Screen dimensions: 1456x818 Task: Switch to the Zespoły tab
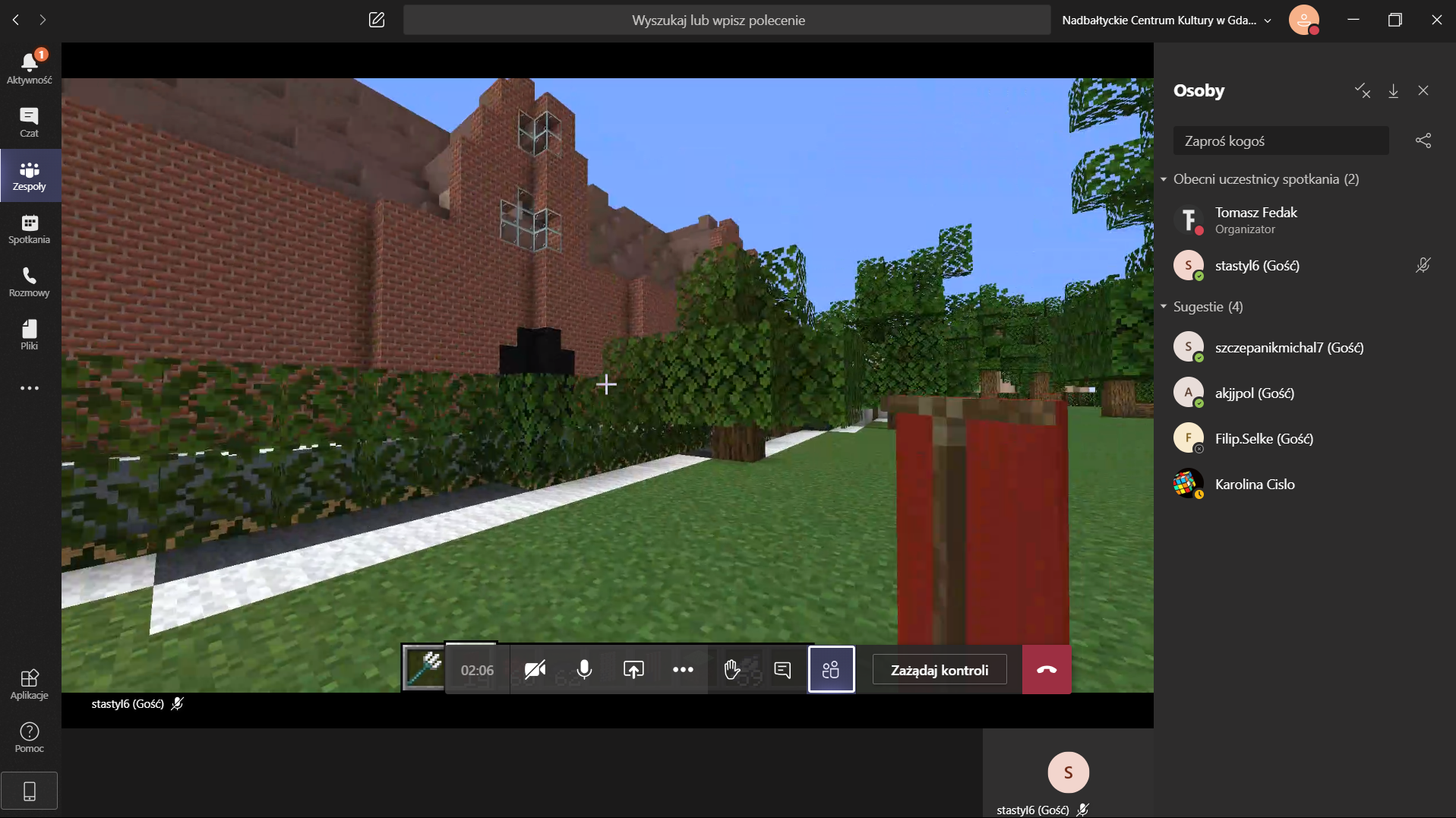[30, 175]
